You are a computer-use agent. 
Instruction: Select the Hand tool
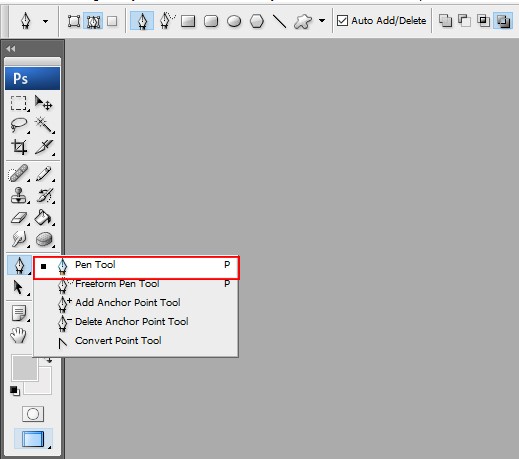(19, 335)
